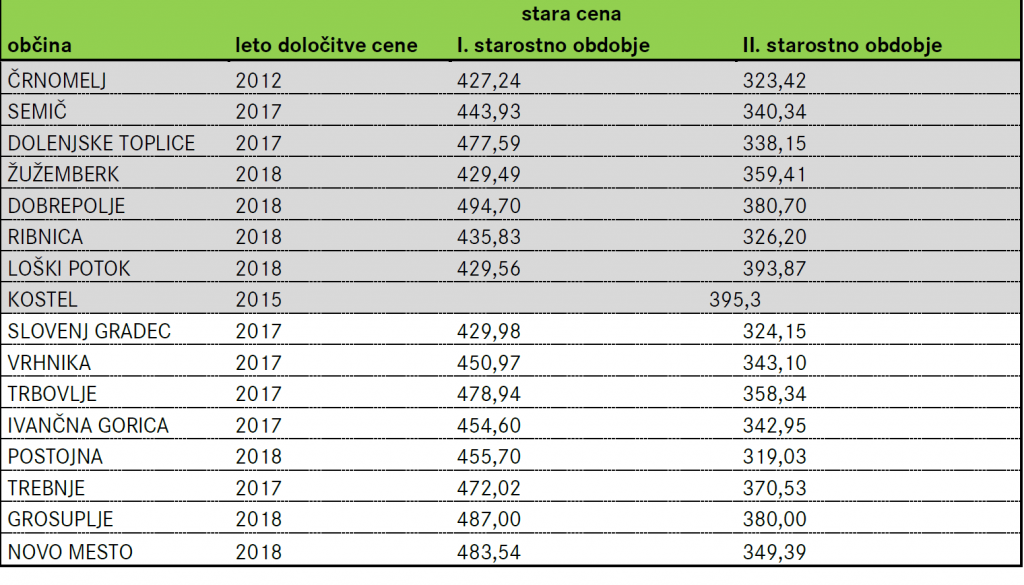Image resolution: width=1024 pixels, height=585 pixels.
Task: Click the NOVO MESTO row name
Action: pos(70,552)
